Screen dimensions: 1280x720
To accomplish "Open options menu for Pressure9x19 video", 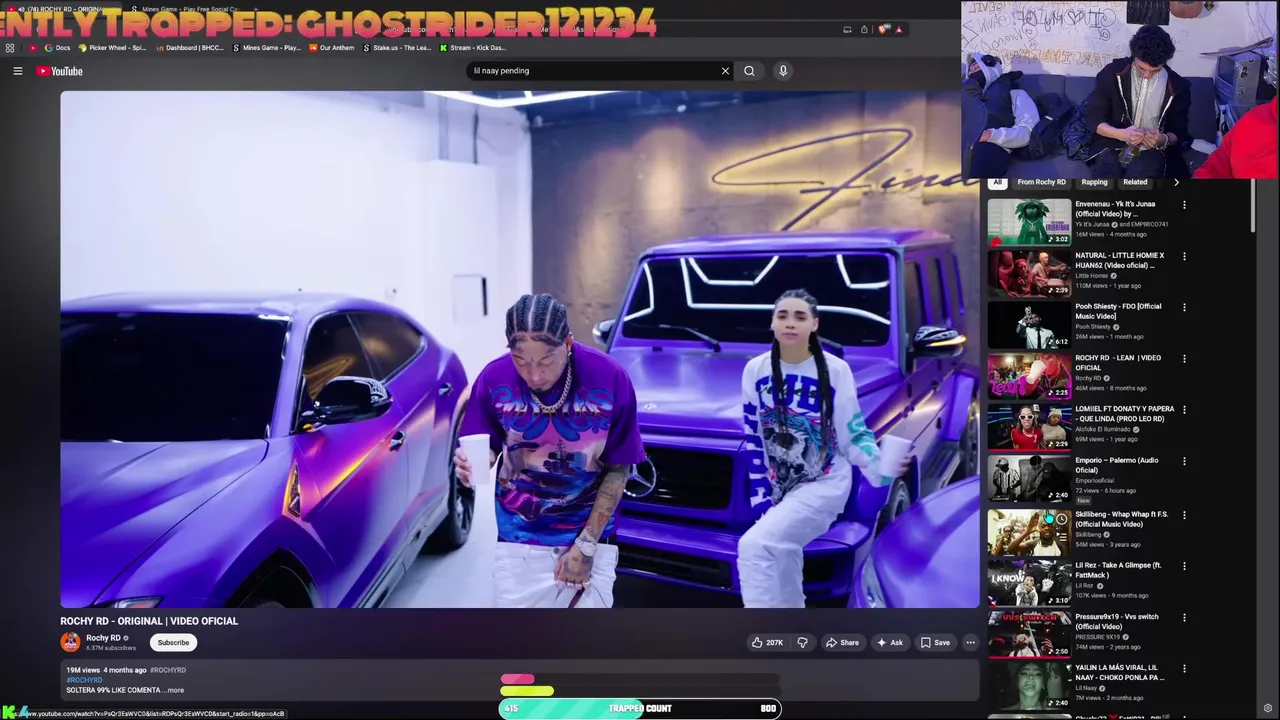I will [x=1184, y=617].
